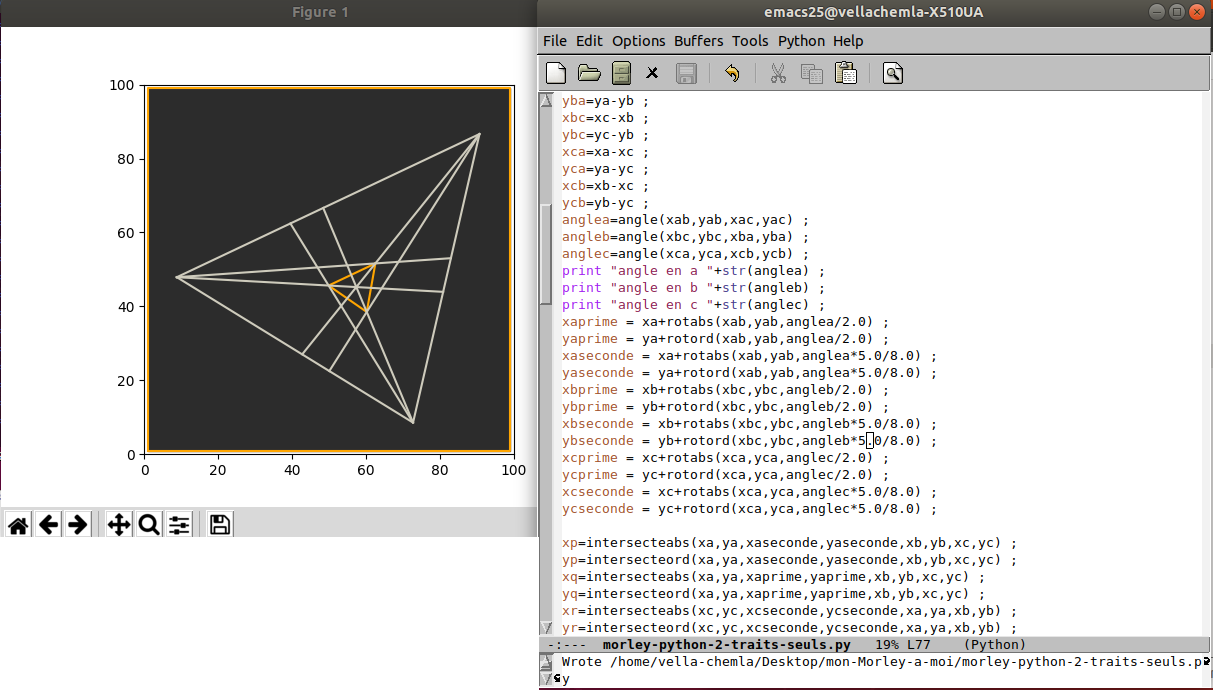The height and width of the screenshot is (690, 1213).
Task: Paste from clipboard using toolbar icon
Action: point(845,73)
